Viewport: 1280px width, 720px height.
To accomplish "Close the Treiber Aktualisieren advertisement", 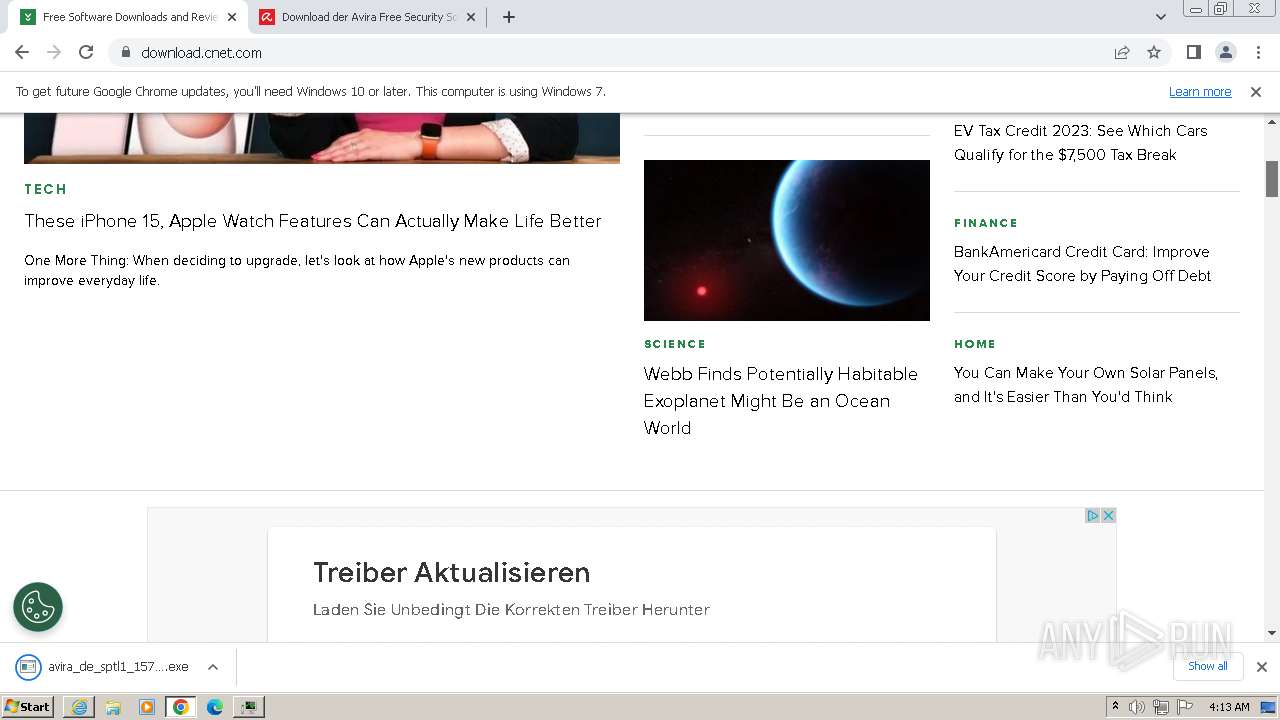I will [x=1108, y=516].
